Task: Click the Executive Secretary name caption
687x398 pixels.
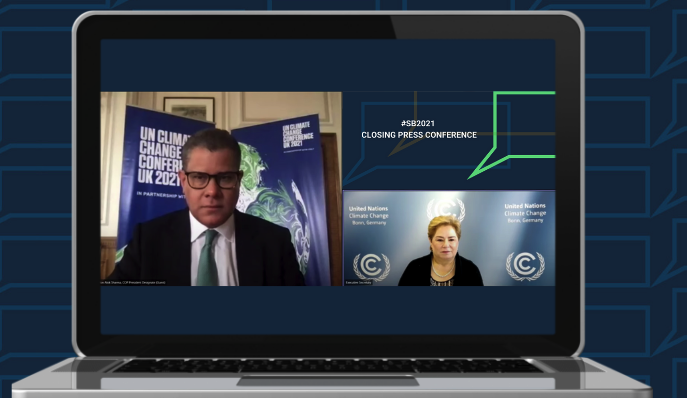Action: tap(359, 283)
